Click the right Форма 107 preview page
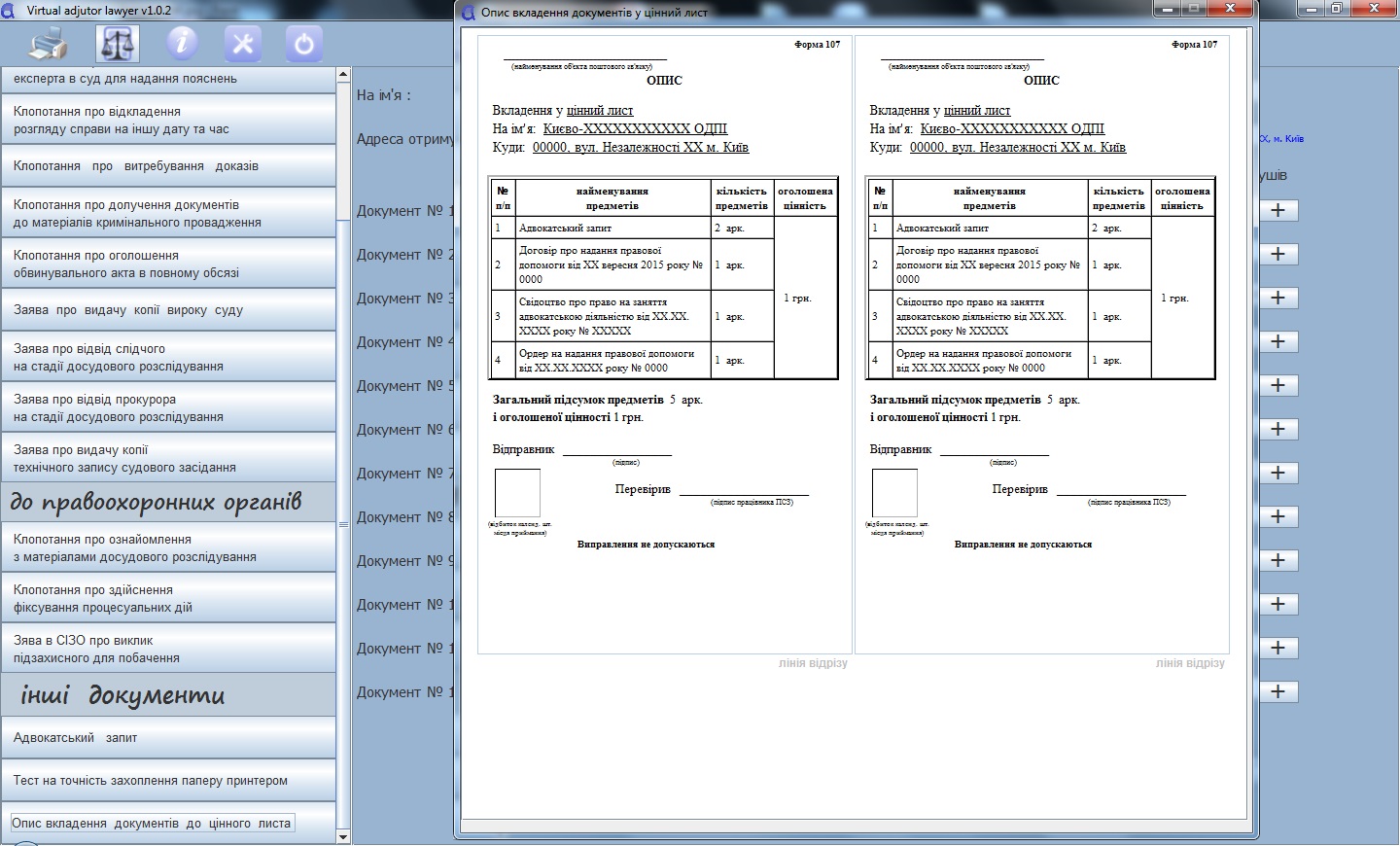Image resolution: width=1400 pixels, height=846 pixels. pyautogui.click(x=1041, y=345)
